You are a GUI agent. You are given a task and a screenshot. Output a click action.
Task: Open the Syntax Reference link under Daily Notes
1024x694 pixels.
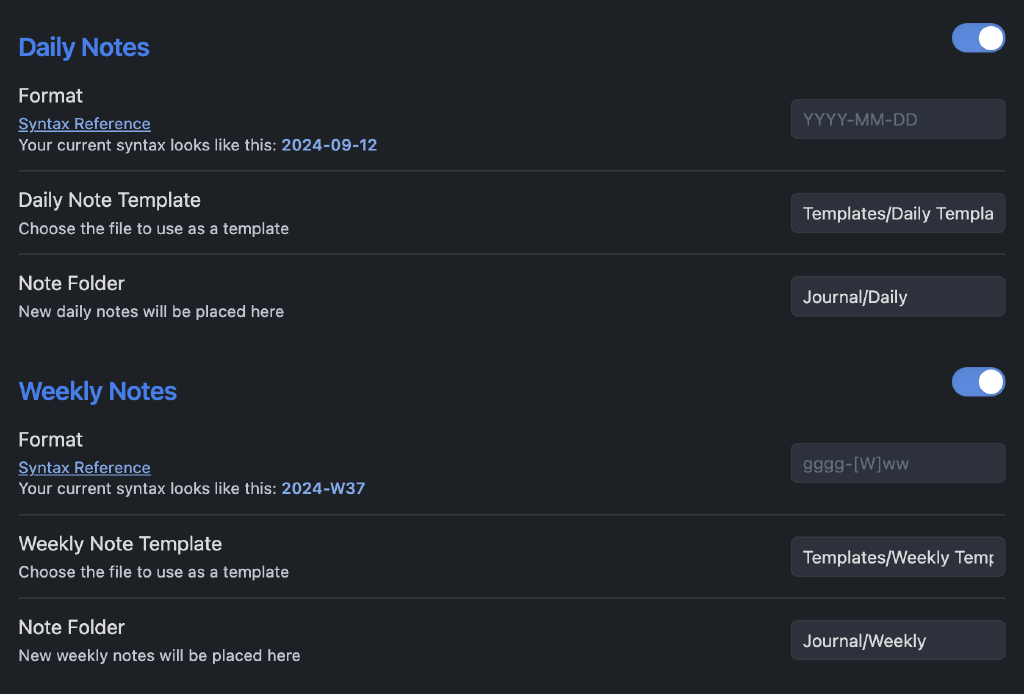click(84, 123)
